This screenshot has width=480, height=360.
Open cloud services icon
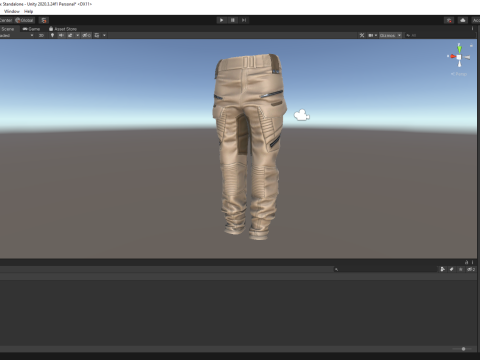(463, 20)
